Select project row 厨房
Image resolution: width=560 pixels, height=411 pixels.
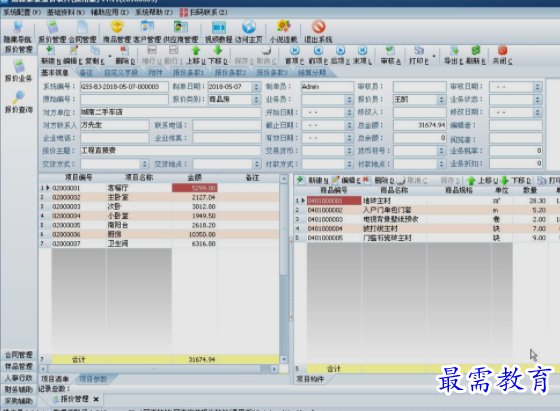[159, 235]
